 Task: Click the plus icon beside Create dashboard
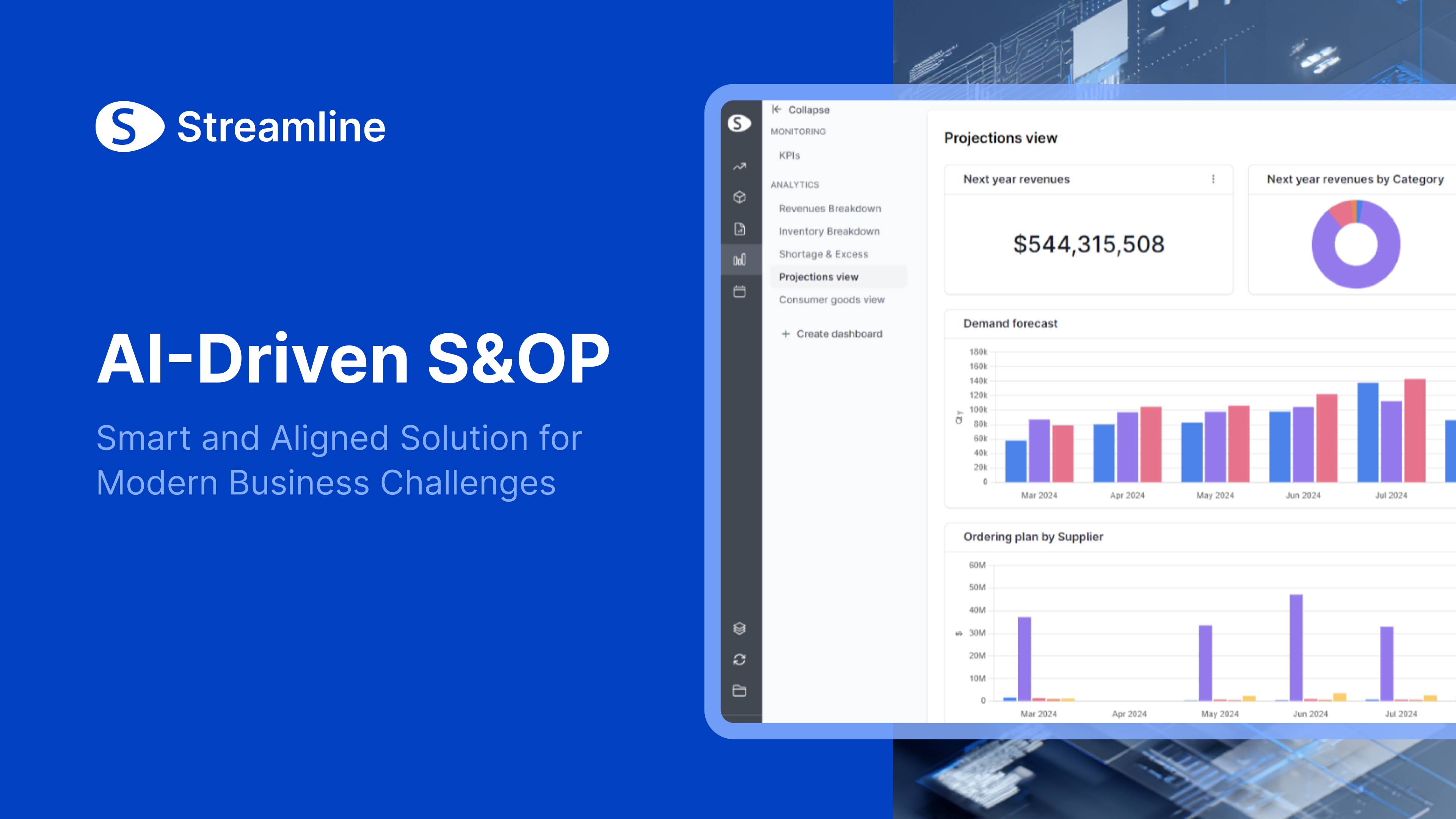click(786, 334)
